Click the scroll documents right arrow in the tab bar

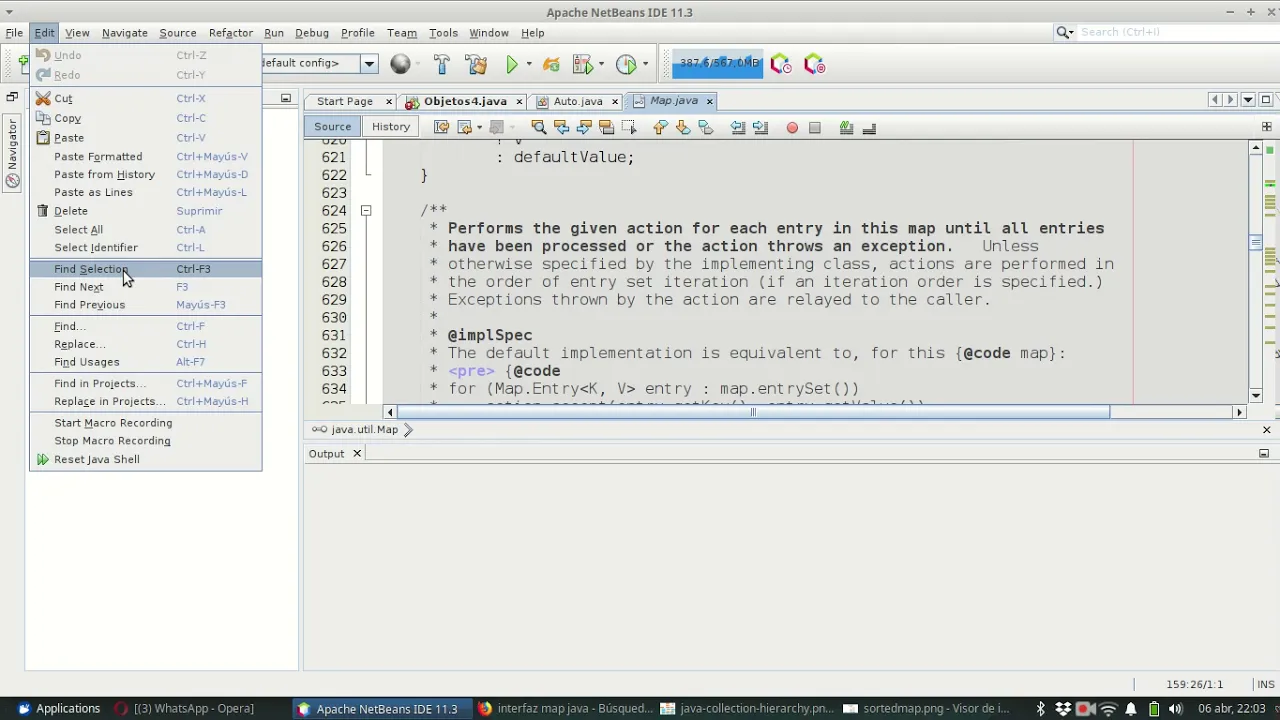(x=1231, y=100)
